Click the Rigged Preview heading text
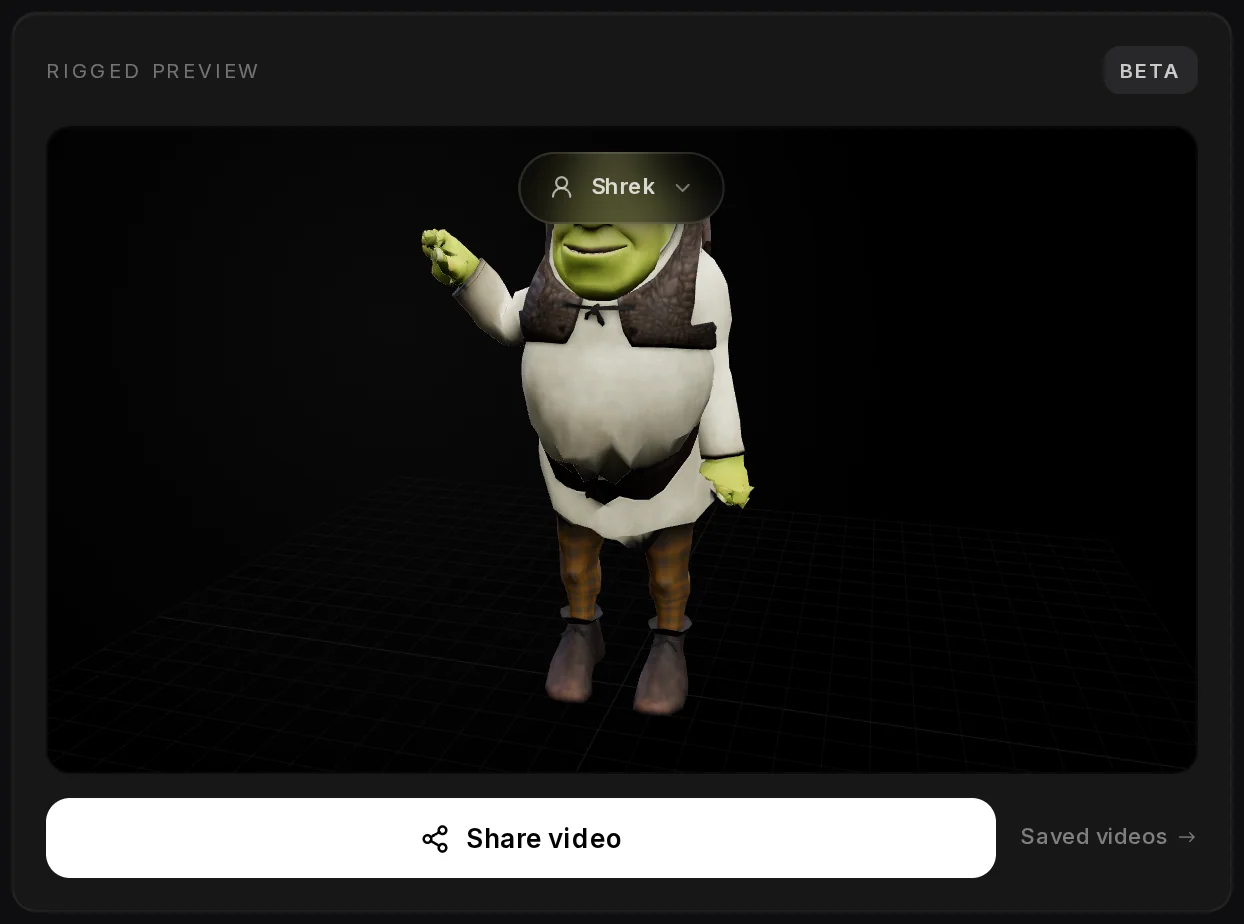1244x924 pixels. (x=153, y=71)
